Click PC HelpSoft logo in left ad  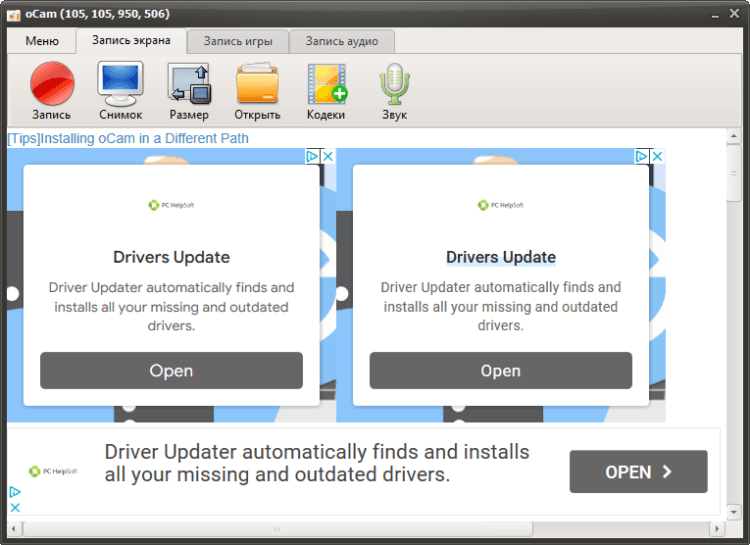171,205
